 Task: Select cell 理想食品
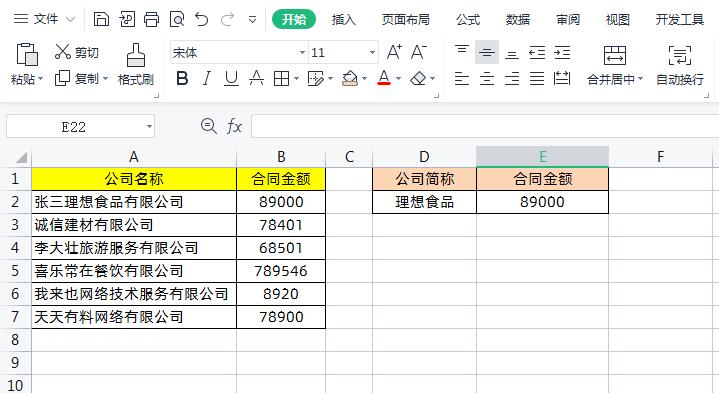pyautogui.click(x=425, y=202)
